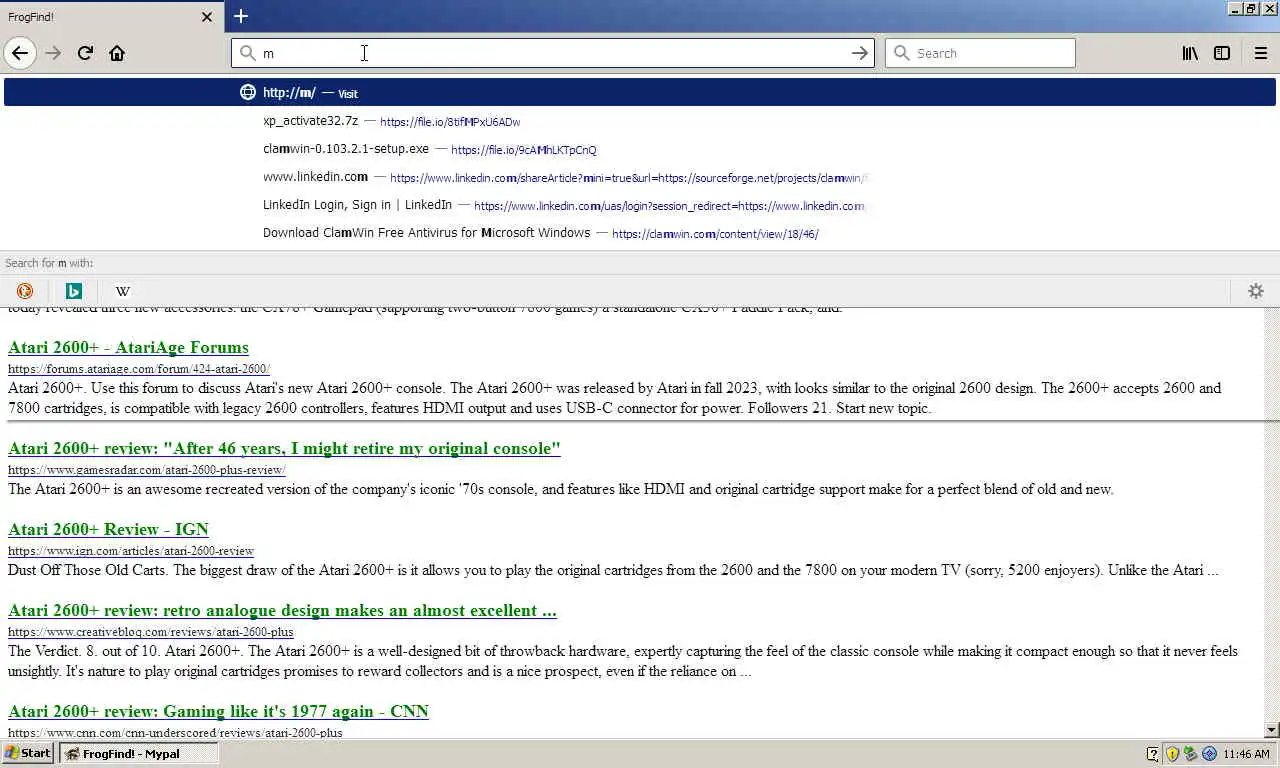This screenshot has width=1280, height=768.
Task: Toggle the sidebar view icon
Action: click(1222, 53)
